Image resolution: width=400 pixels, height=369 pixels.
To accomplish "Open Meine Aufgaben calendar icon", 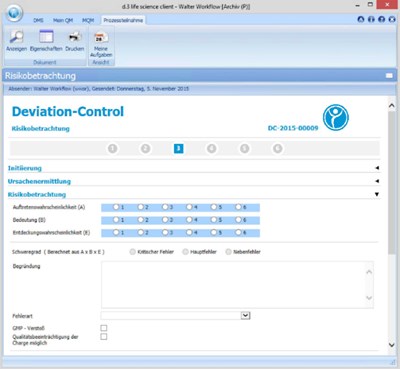I will pos(101,37).
